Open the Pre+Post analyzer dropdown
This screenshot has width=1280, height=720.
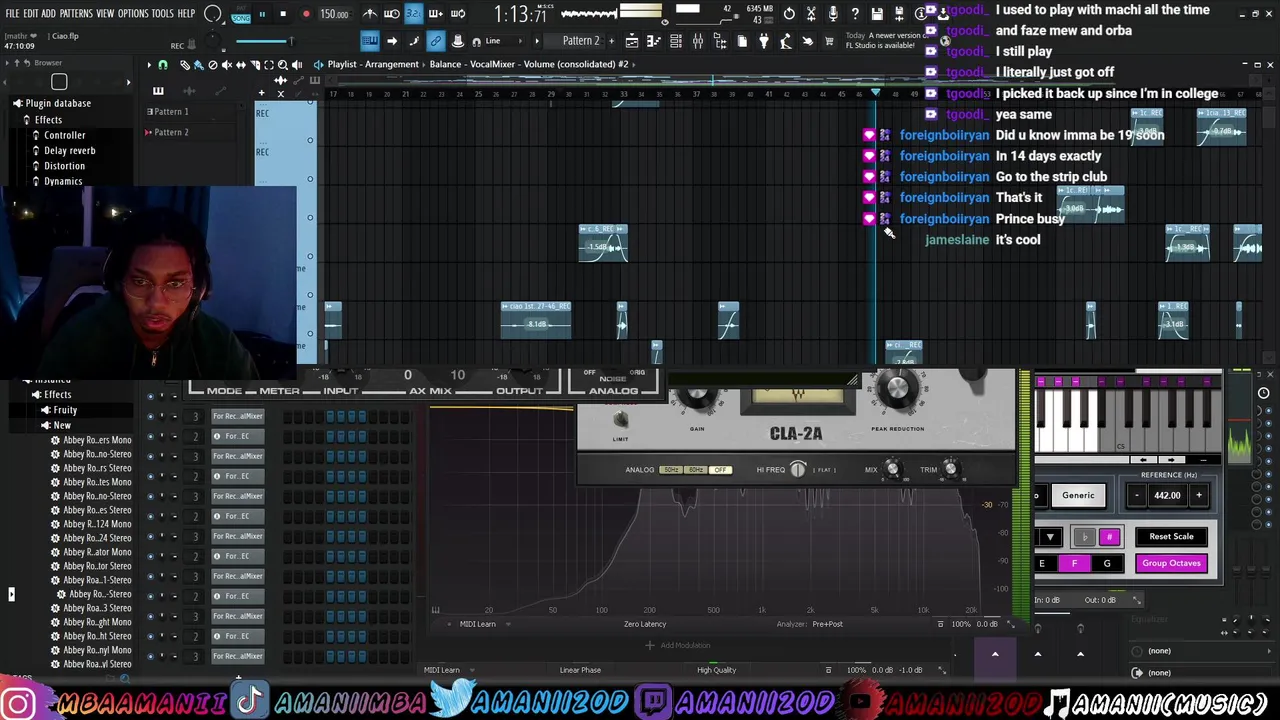click(828, 624)
